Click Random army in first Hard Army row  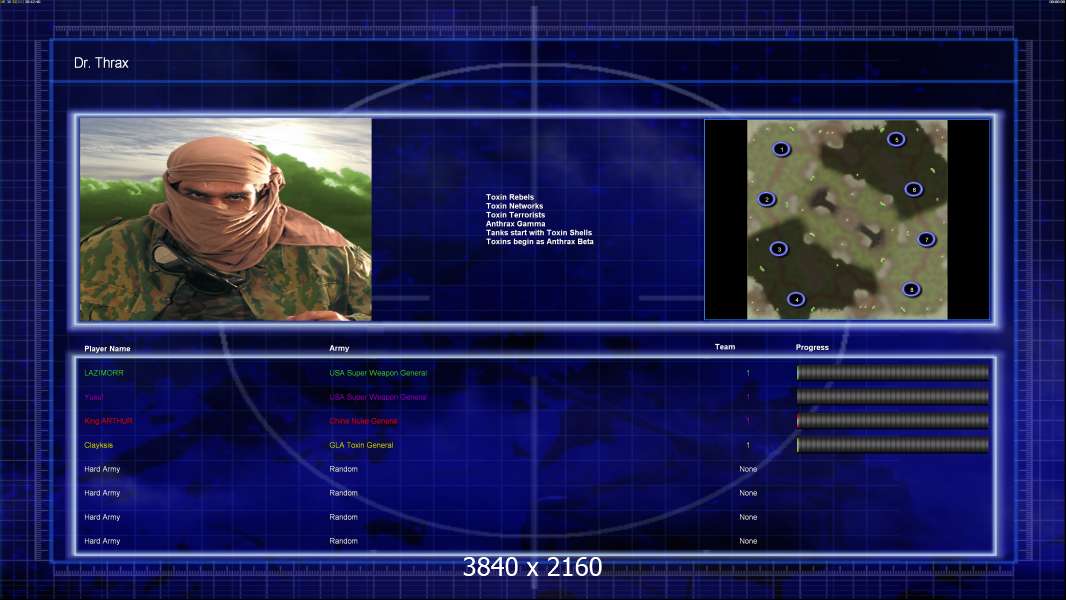pyautogui.click(x=343, y=469)
